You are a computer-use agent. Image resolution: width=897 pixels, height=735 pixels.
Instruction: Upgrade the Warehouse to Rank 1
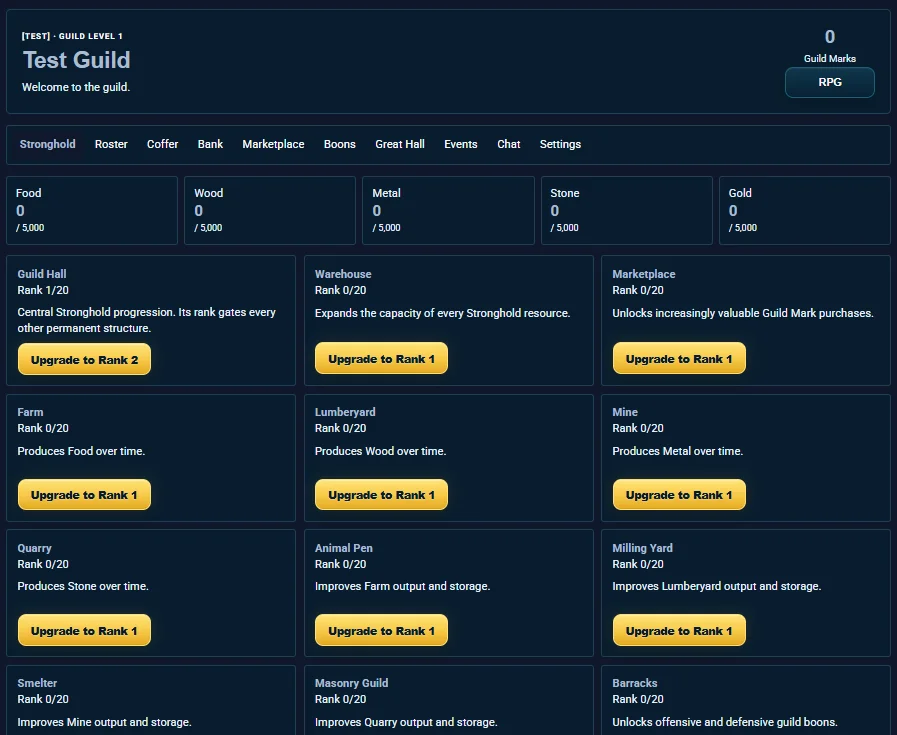pos(382,359)
